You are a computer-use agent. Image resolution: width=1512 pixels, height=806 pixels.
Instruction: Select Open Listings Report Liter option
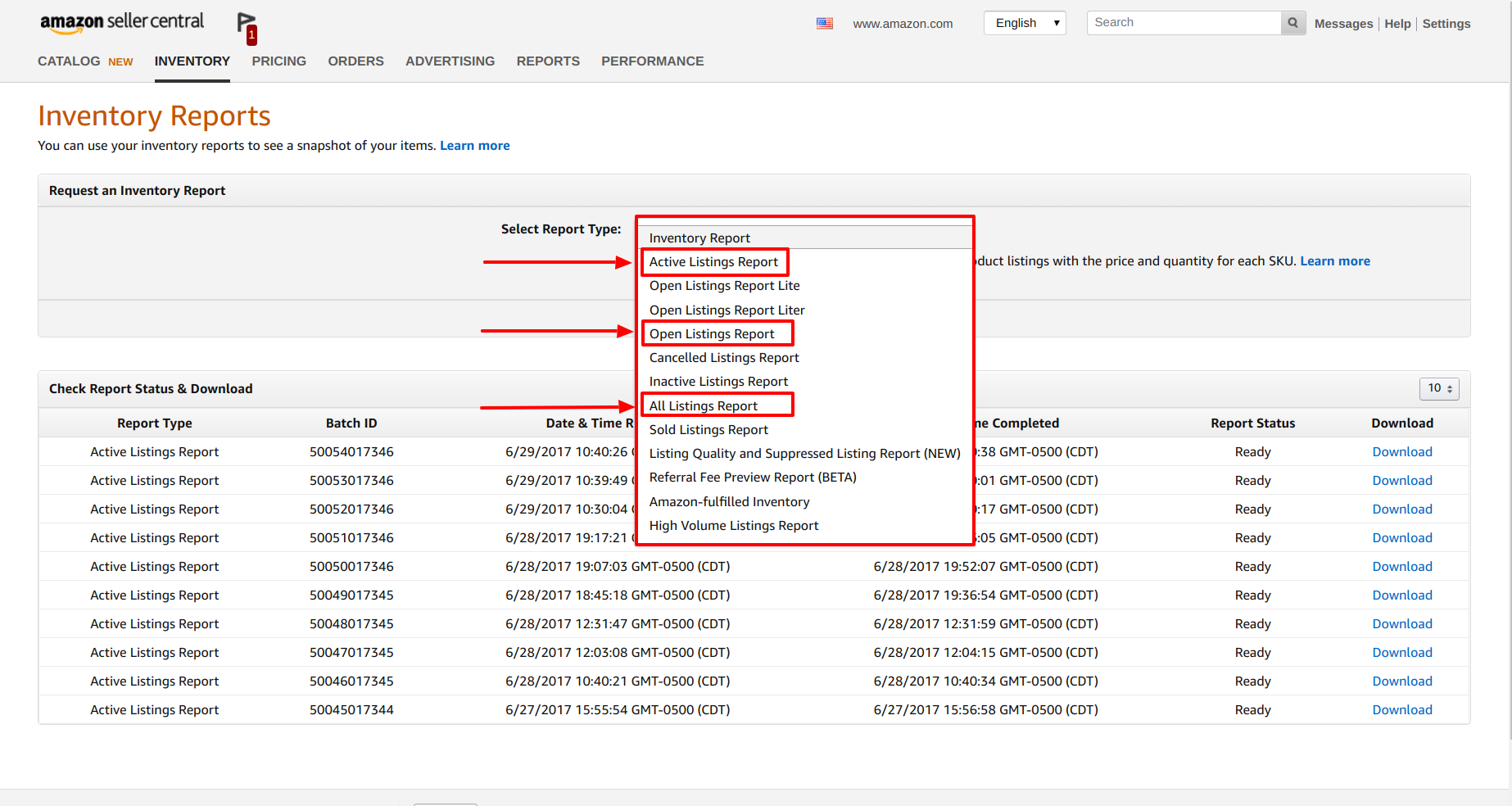tap(804, 310)
